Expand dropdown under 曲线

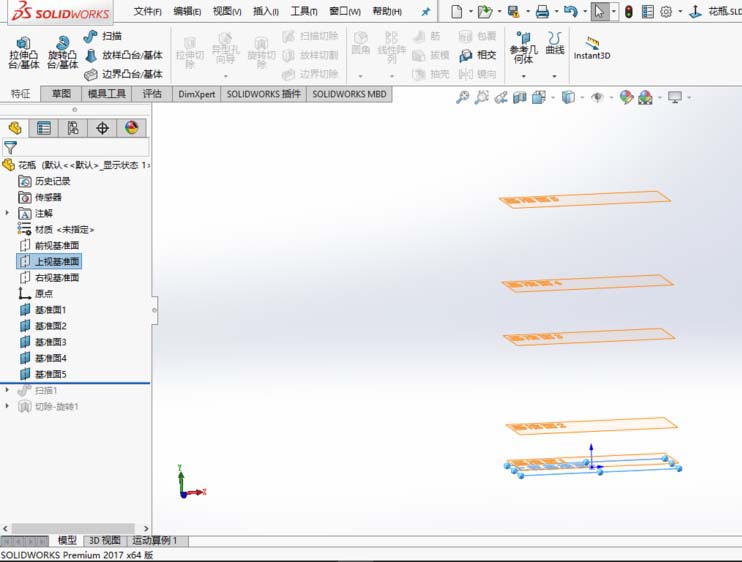(x=554, y=76)
